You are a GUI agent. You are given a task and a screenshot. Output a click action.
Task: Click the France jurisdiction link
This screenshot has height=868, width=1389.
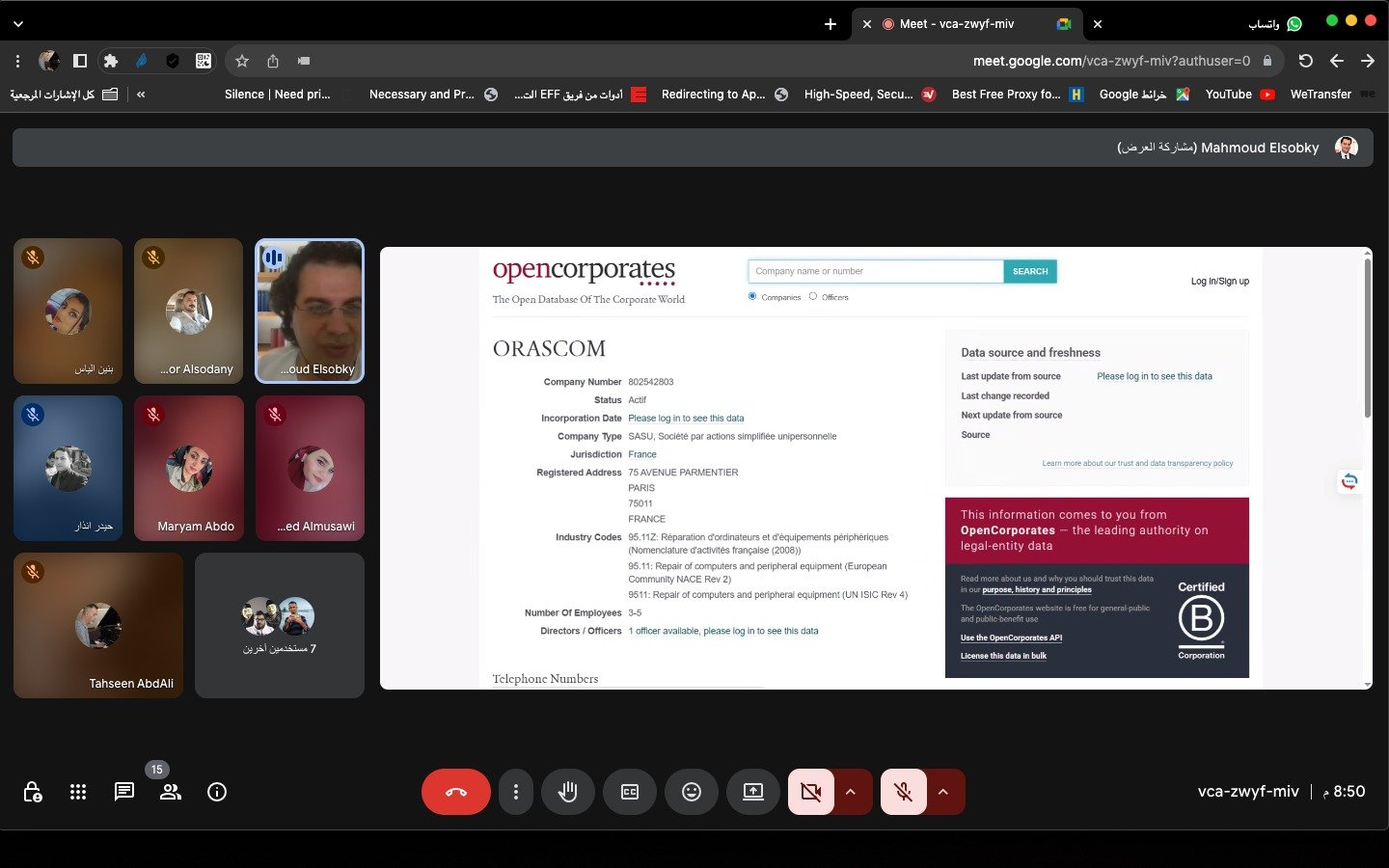[x=642, y=454]
